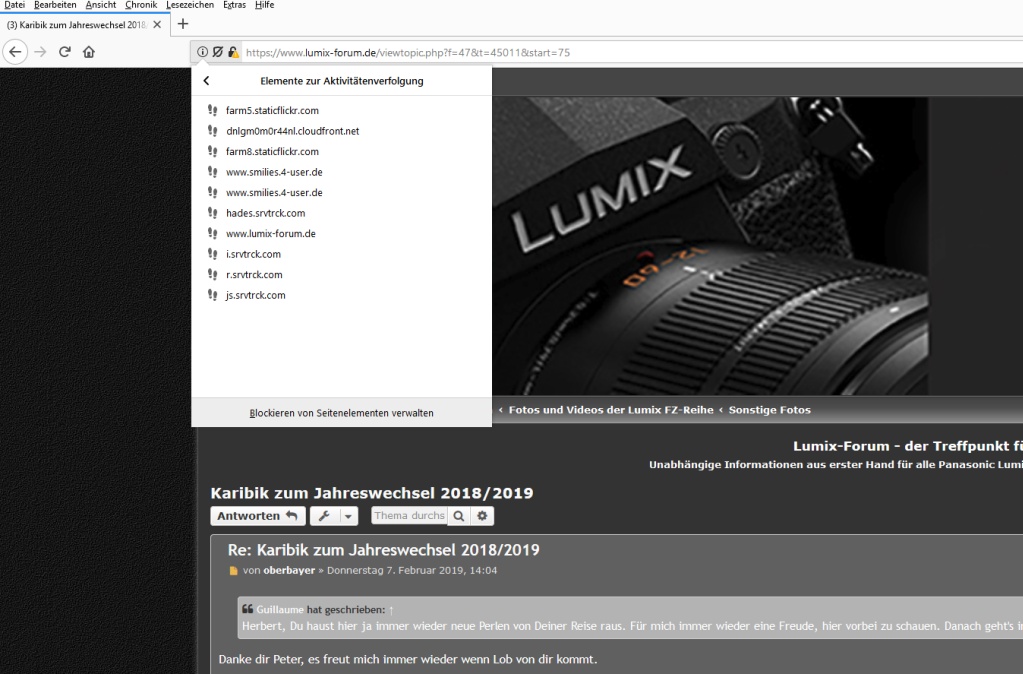Open the Bearbeiten menu
This screenshot has width=1023, height=674.
(55, 5)
